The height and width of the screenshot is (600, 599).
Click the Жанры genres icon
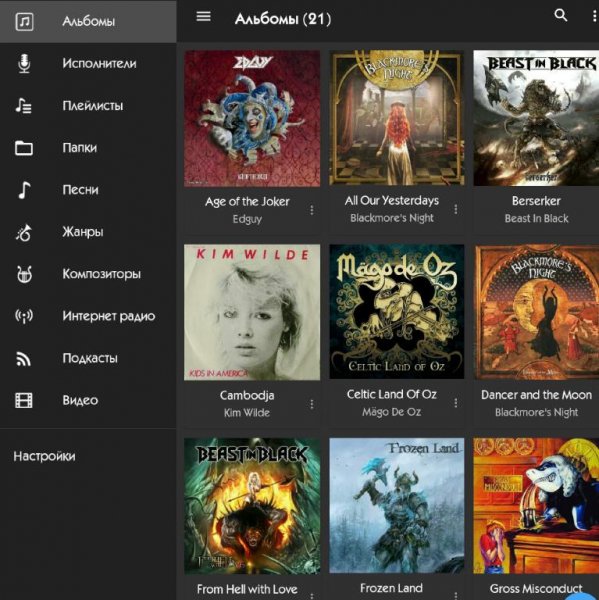tap(24, 232)
